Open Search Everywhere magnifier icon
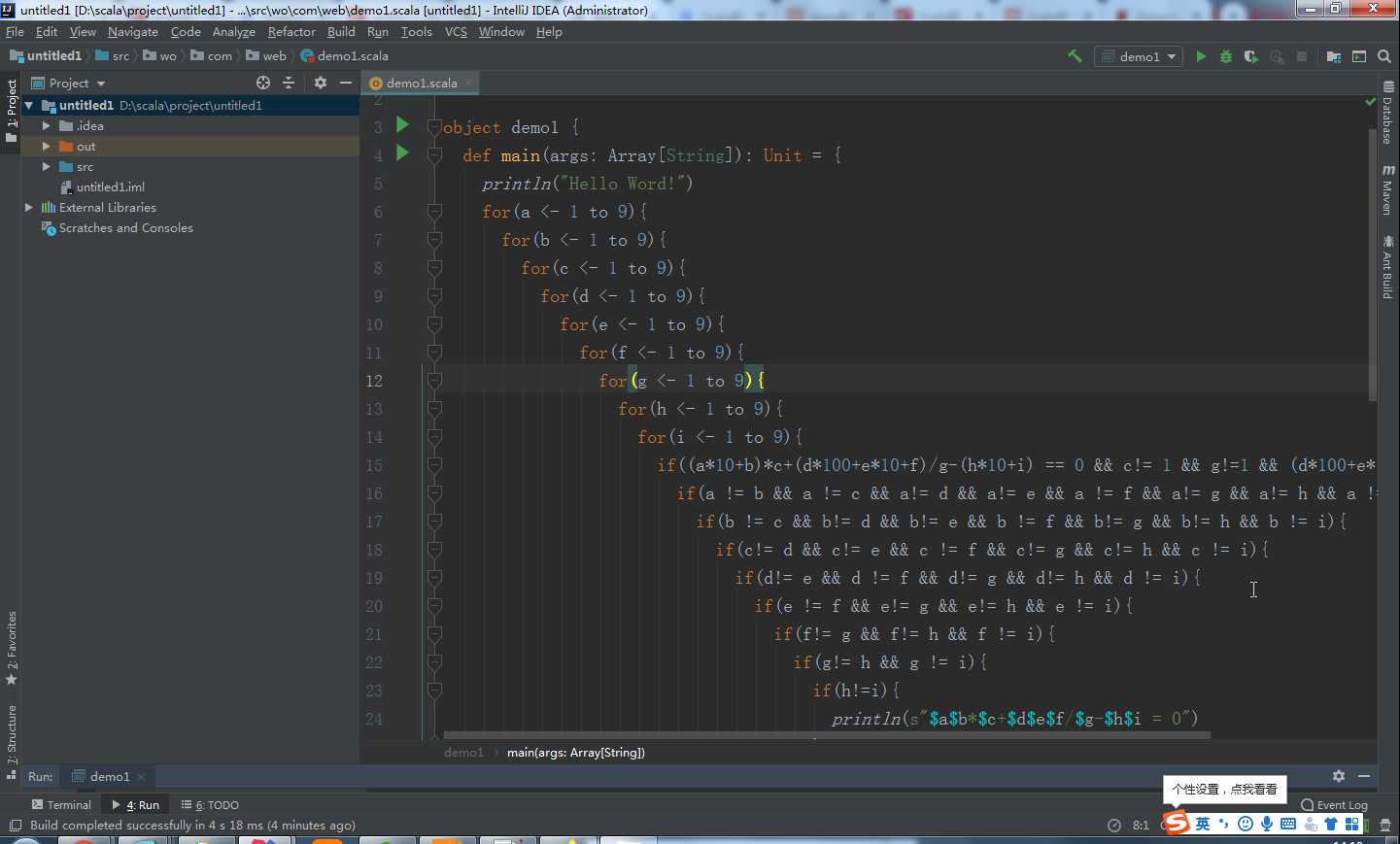1400x844 pixels. tap(1384, 56)
